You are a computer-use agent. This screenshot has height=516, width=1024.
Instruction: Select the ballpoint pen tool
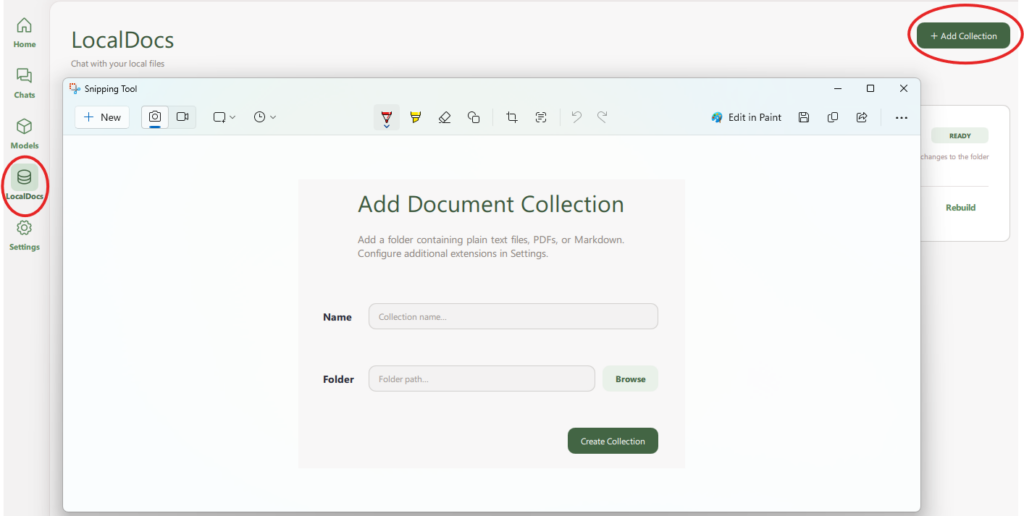(387, 117)
